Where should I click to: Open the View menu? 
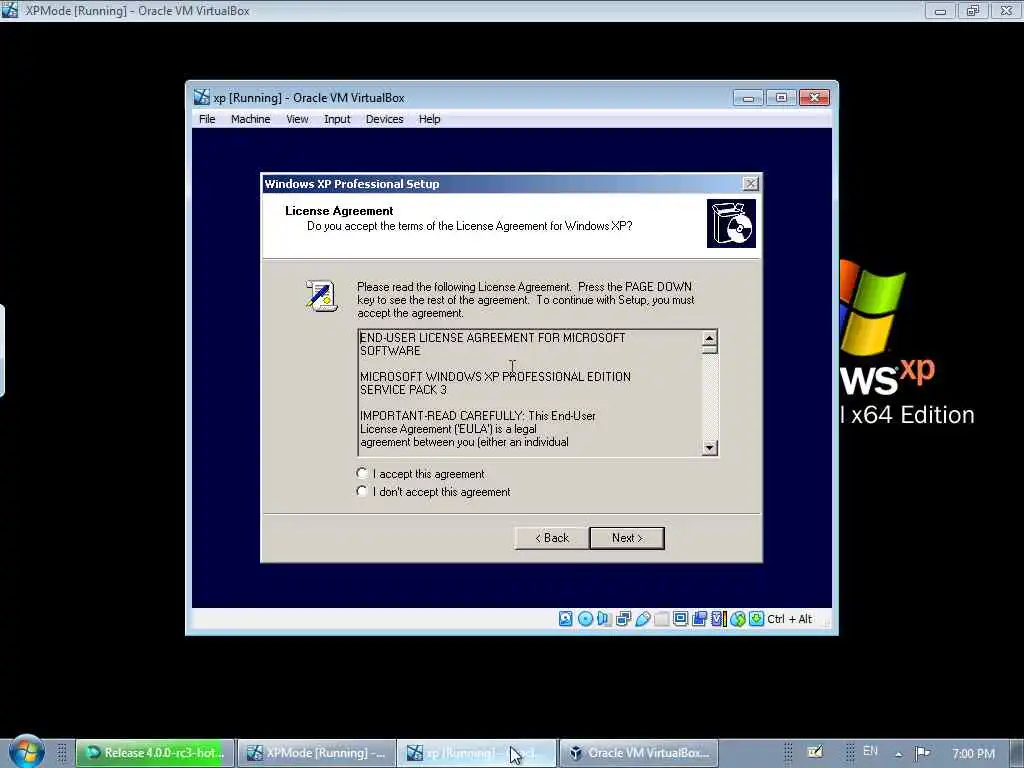tap(297, 119)
